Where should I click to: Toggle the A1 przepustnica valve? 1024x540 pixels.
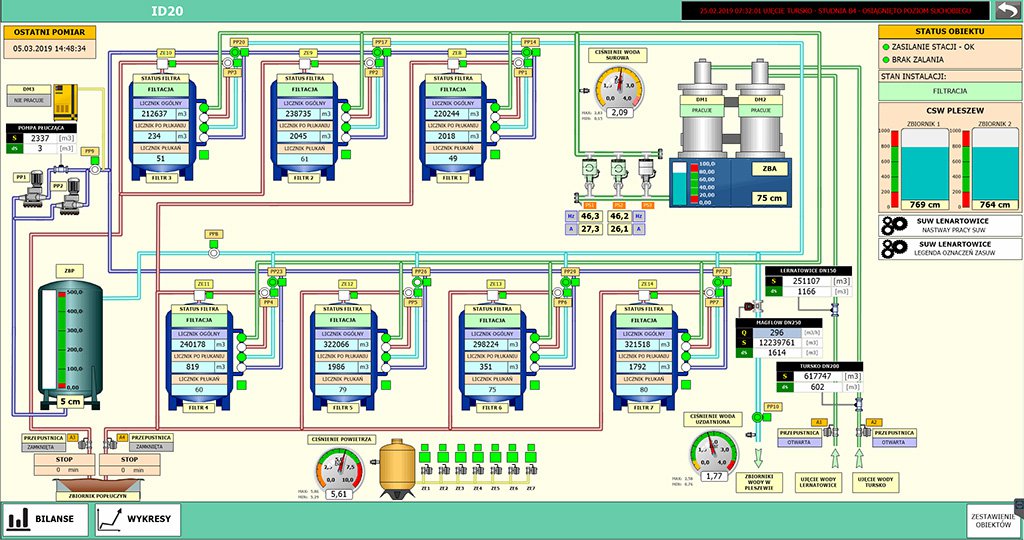(831, 431)
